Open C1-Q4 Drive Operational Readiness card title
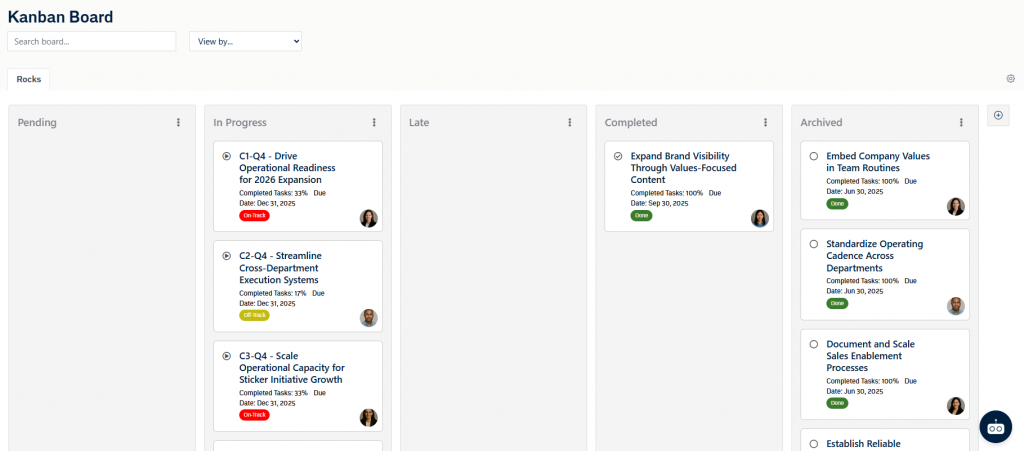The width and height of the screenshot is (1024, 451). 287,168
